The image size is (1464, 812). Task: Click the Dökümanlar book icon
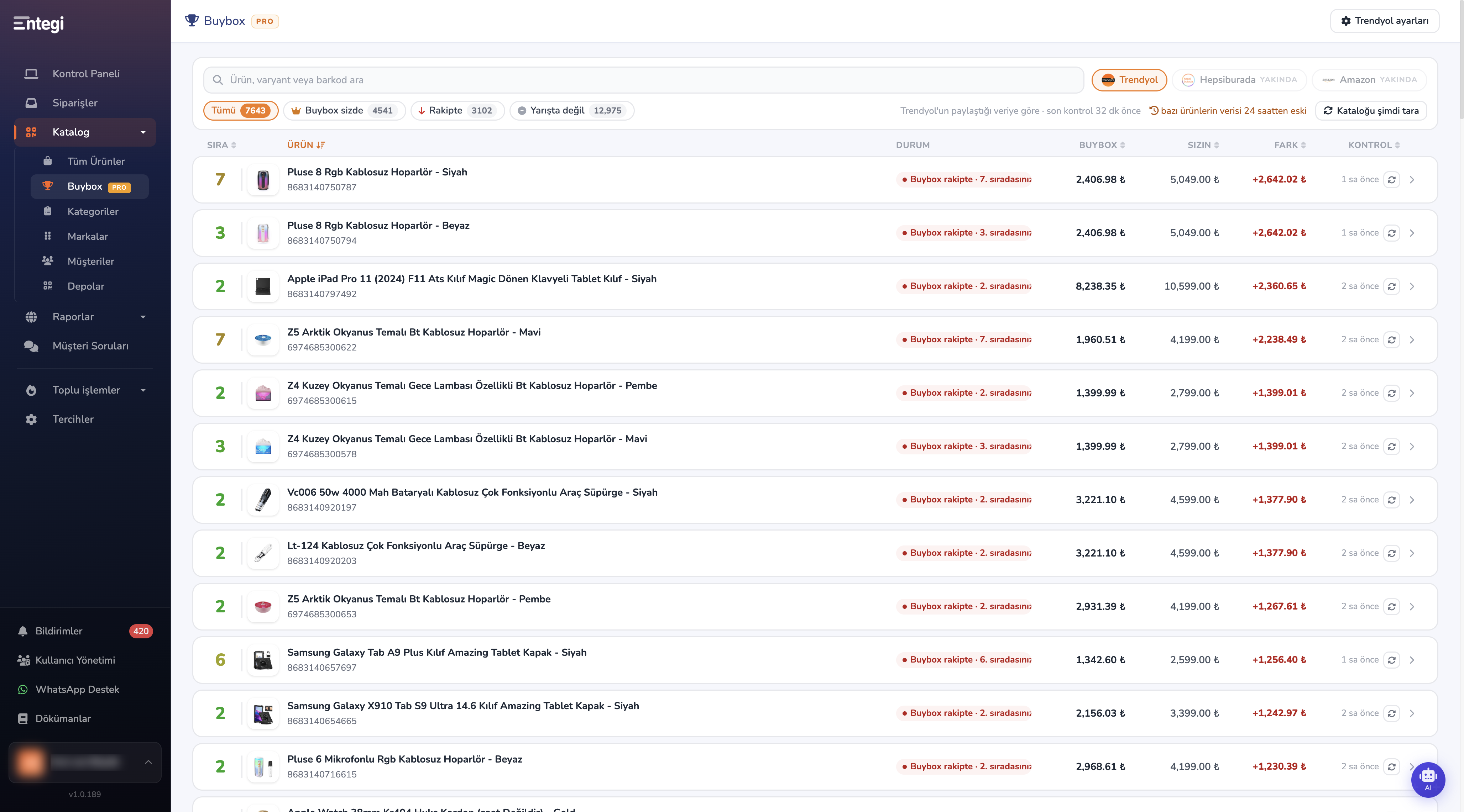[23, 718]
